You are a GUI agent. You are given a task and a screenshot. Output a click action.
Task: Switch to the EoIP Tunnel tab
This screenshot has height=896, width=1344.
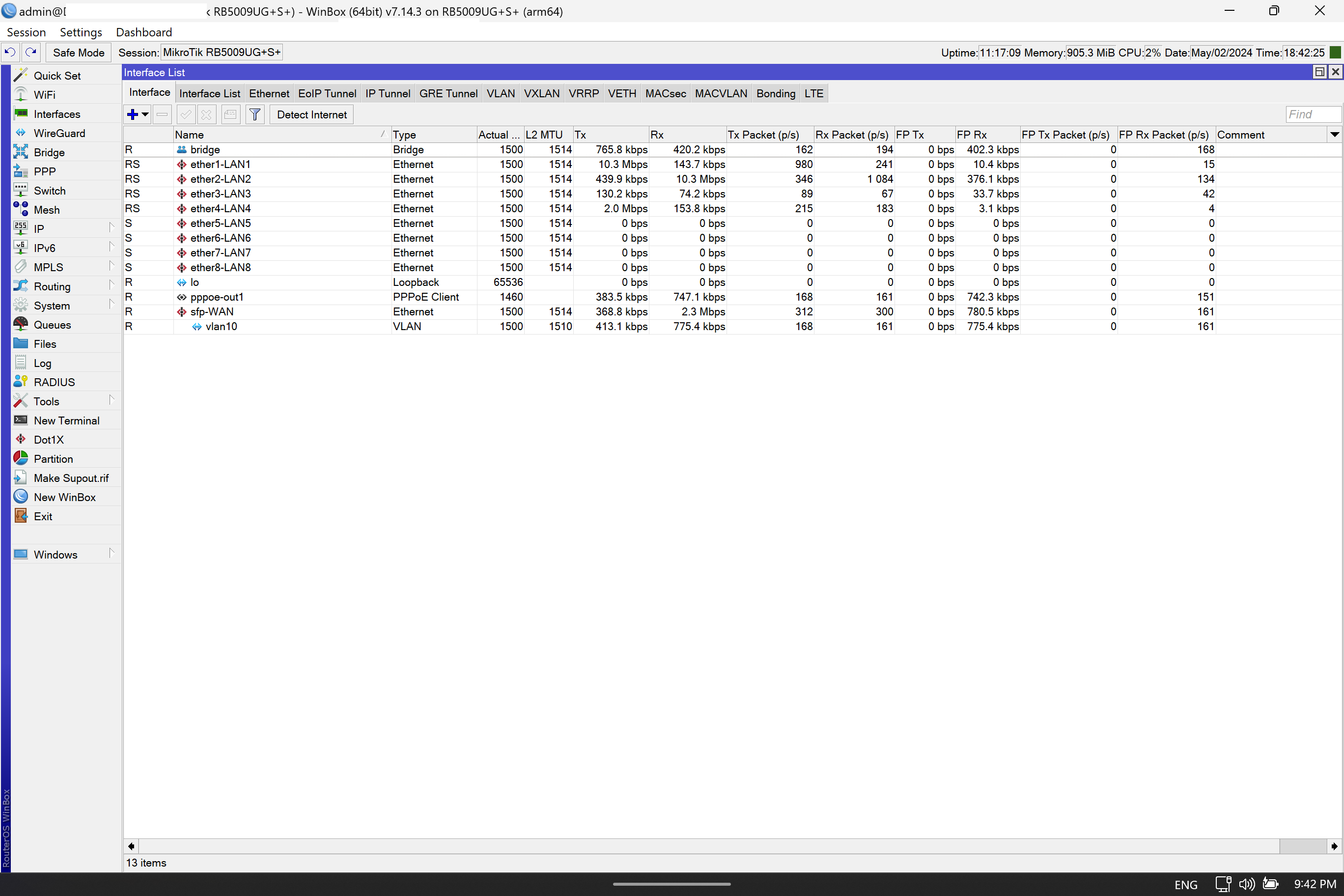[327, 94]
